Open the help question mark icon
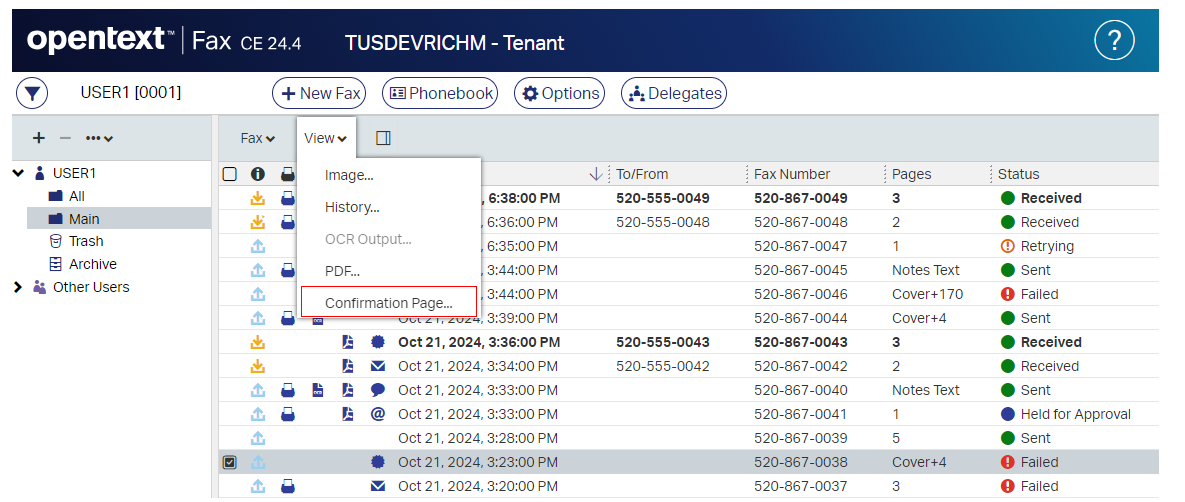 pyautogui.click(x=1114, y=41)
